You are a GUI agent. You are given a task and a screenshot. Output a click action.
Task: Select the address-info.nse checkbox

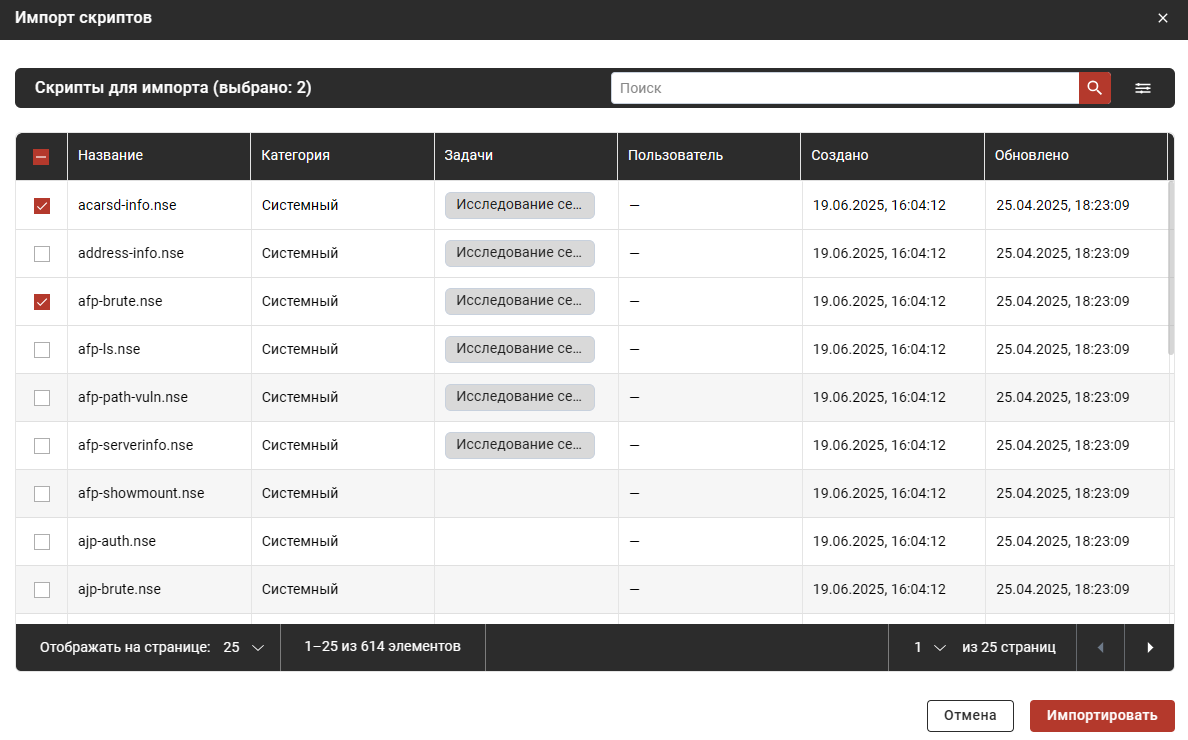[x=41, y=253]
